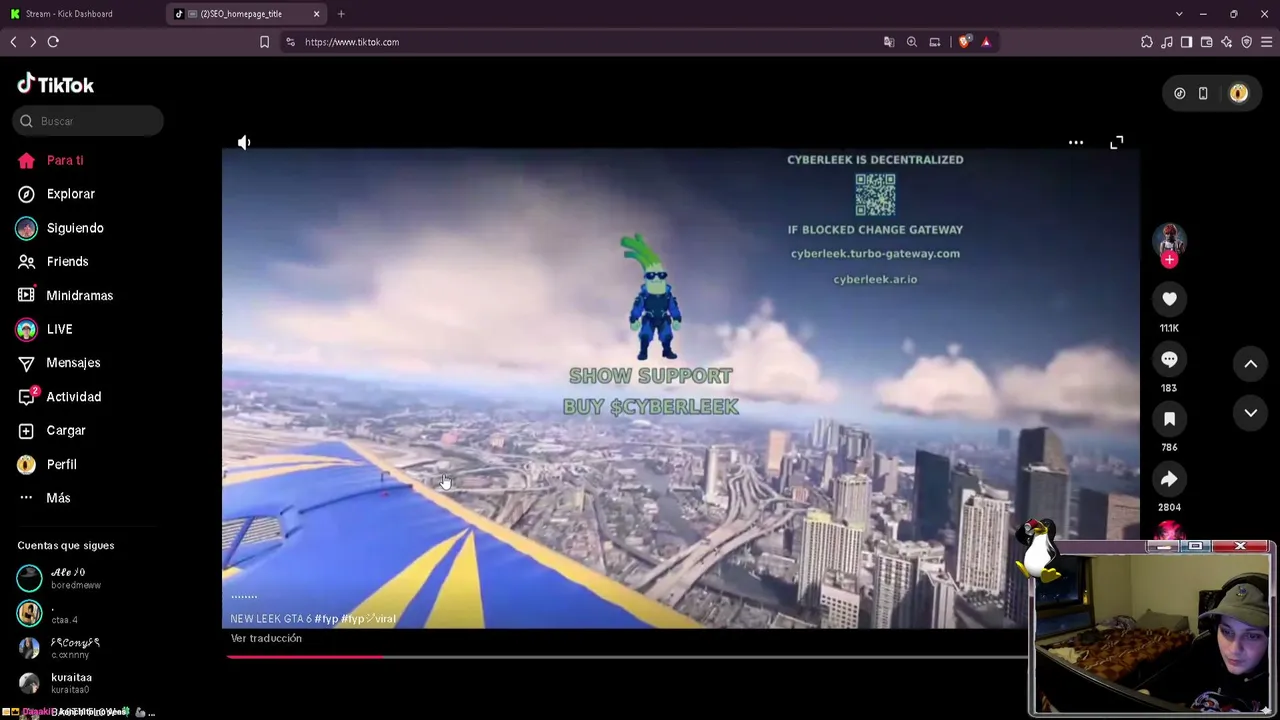Image resolution: width=1280 pixels, height=720 pixels.
Task: Open the browser extensions puzzle icon
Action: (1147, 42)
